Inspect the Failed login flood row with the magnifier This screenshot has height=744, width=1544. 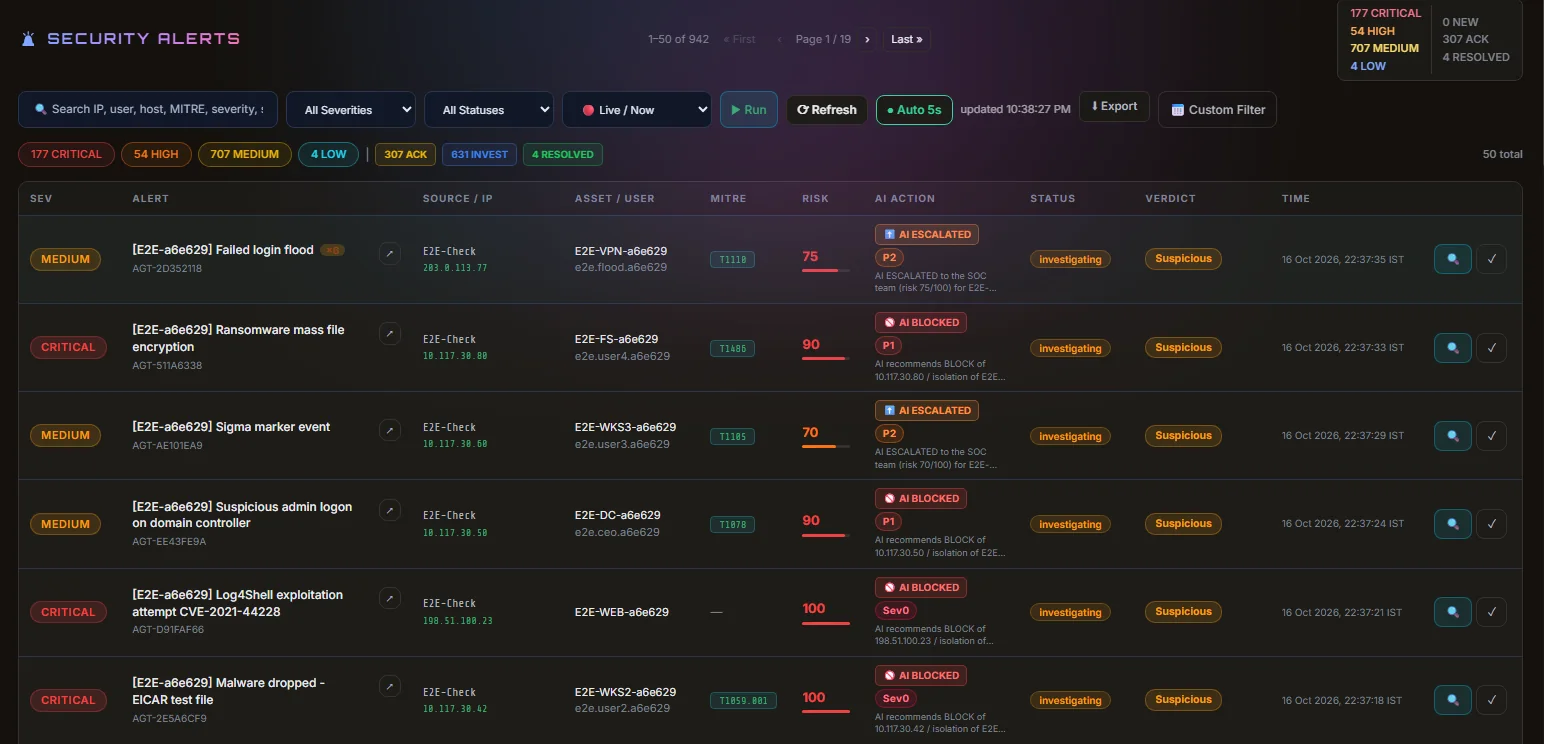pos(1452,259)
